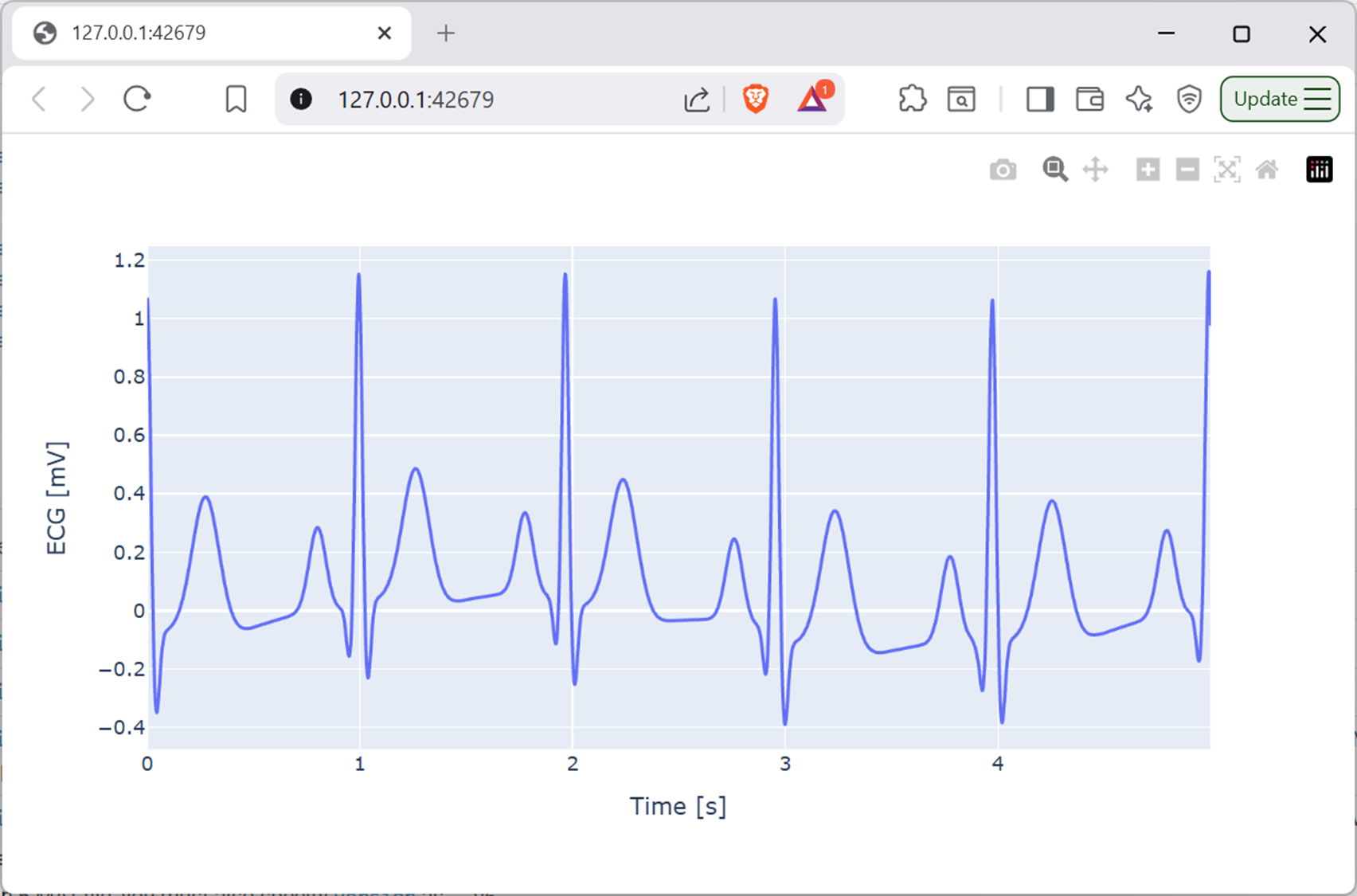Click the Autoscale icon in modebar
The image size is (1357, 896).
tap(1227, 170)
